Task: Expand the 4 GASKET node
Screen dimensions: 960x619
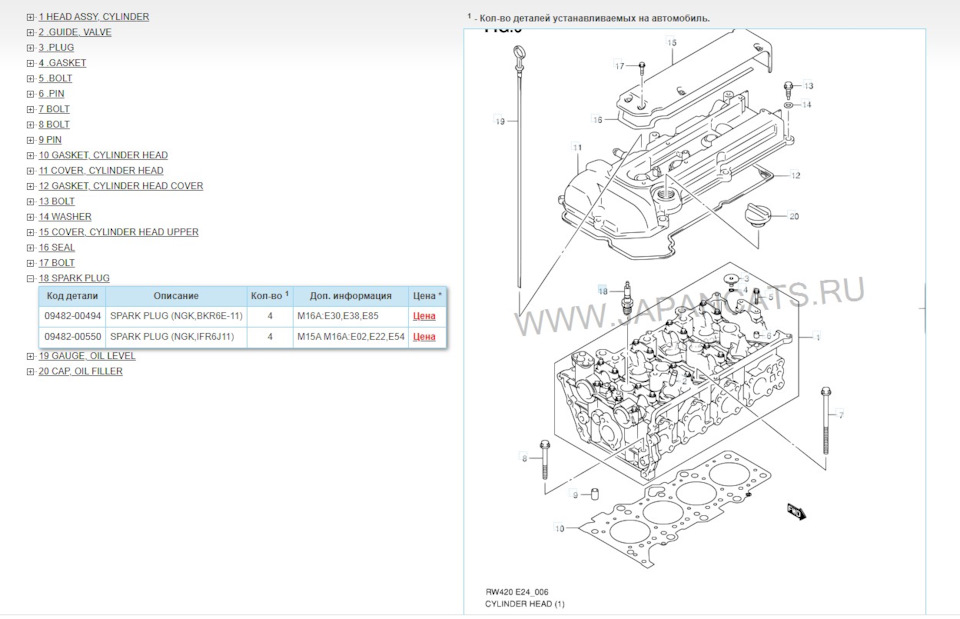Action: [x=30, y=63]
